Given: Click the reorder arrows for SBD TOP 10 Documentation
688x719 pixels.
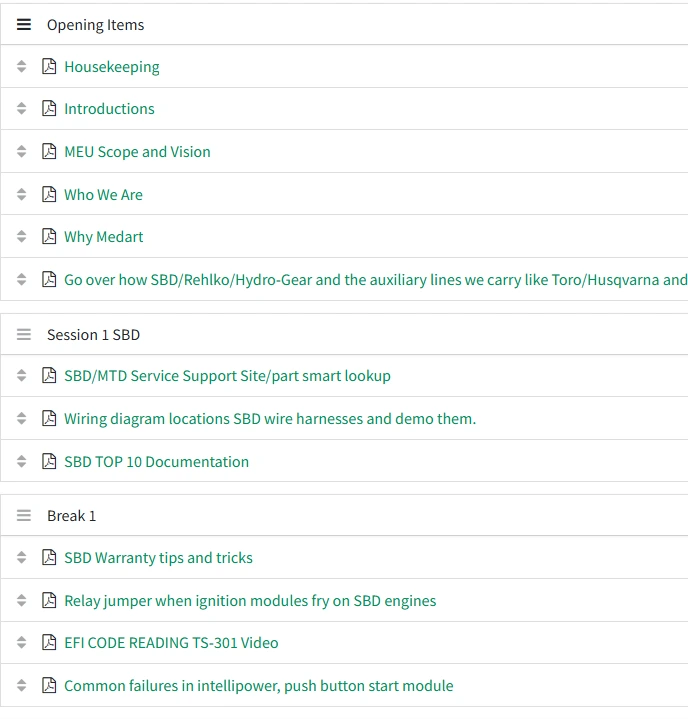Looking at the screenshot, I should (x=22, y=461).
